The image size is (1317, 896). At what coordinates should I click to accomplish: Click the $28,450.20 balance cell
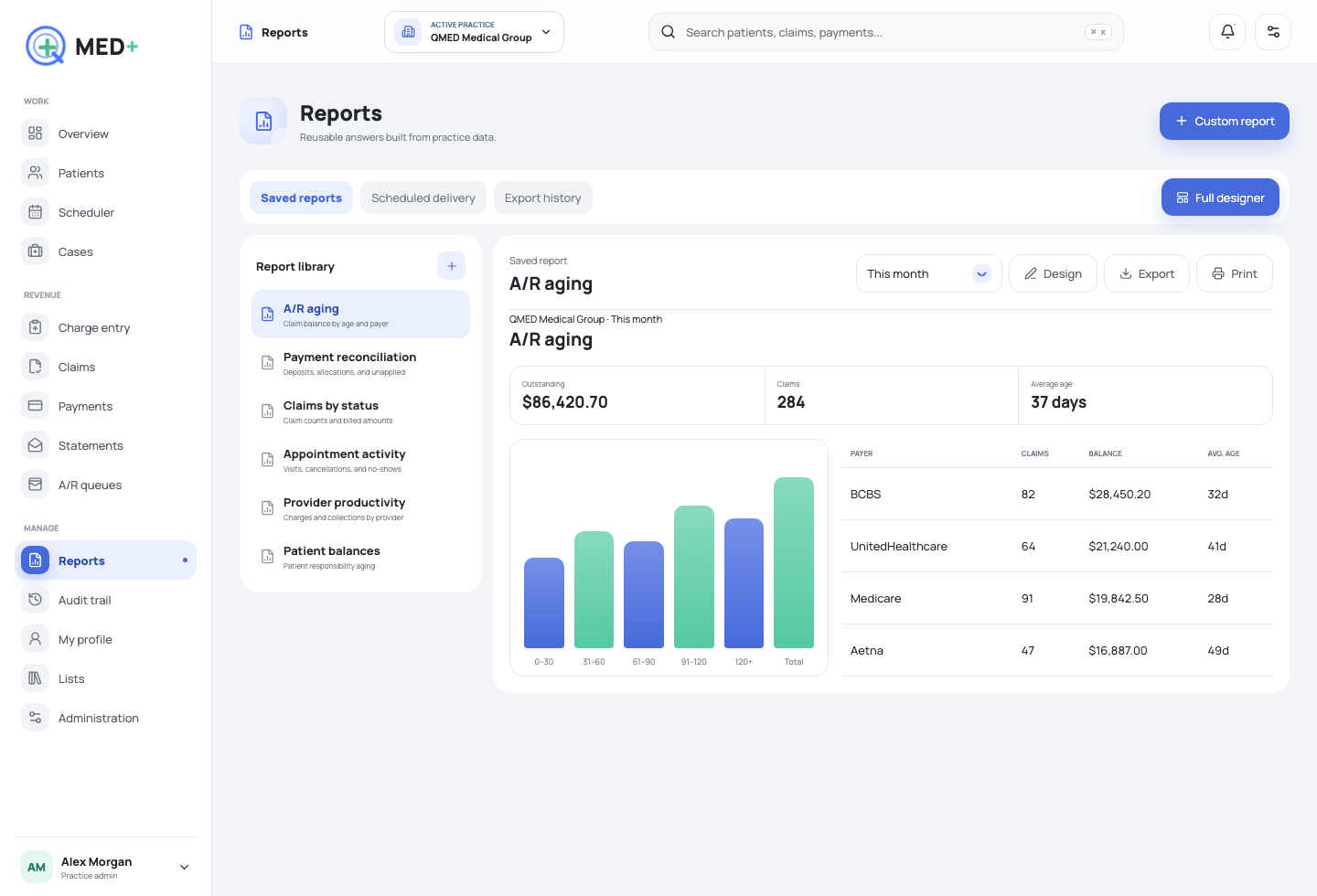tap(1119, 494)
